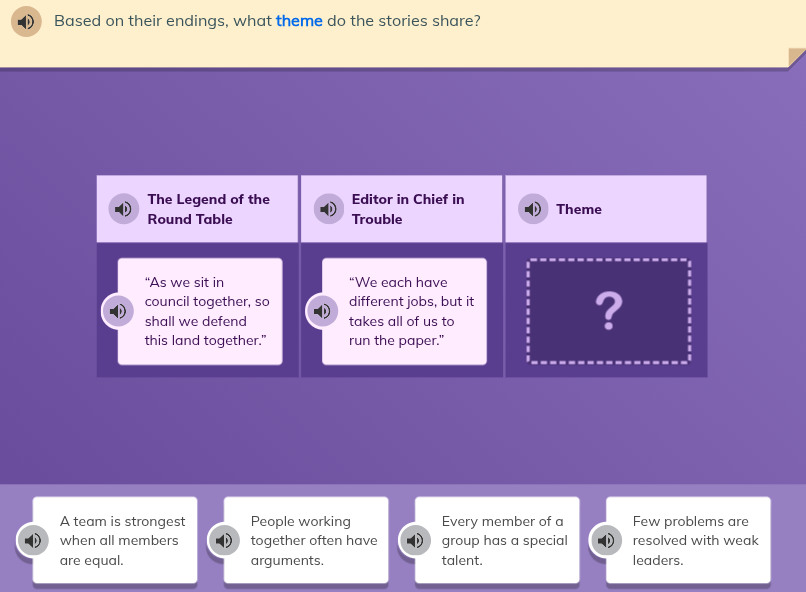The image size is (806, 592).
Task: Click the 'We each have different jobs' quote card
Action: click(x=411, y=311)
